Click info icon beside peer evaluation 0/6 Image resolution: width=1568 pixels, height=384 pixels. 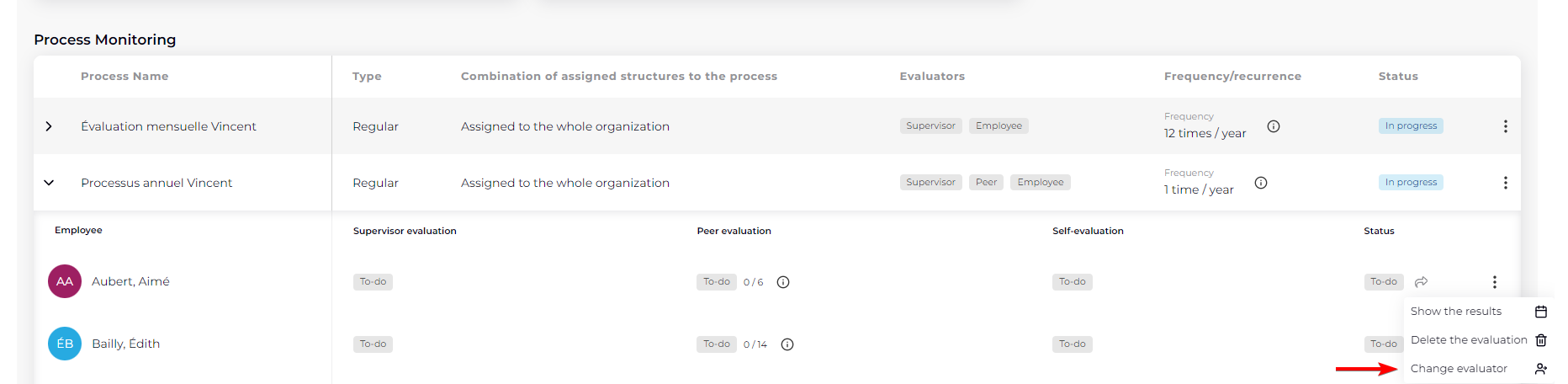(x=783, y=282)
